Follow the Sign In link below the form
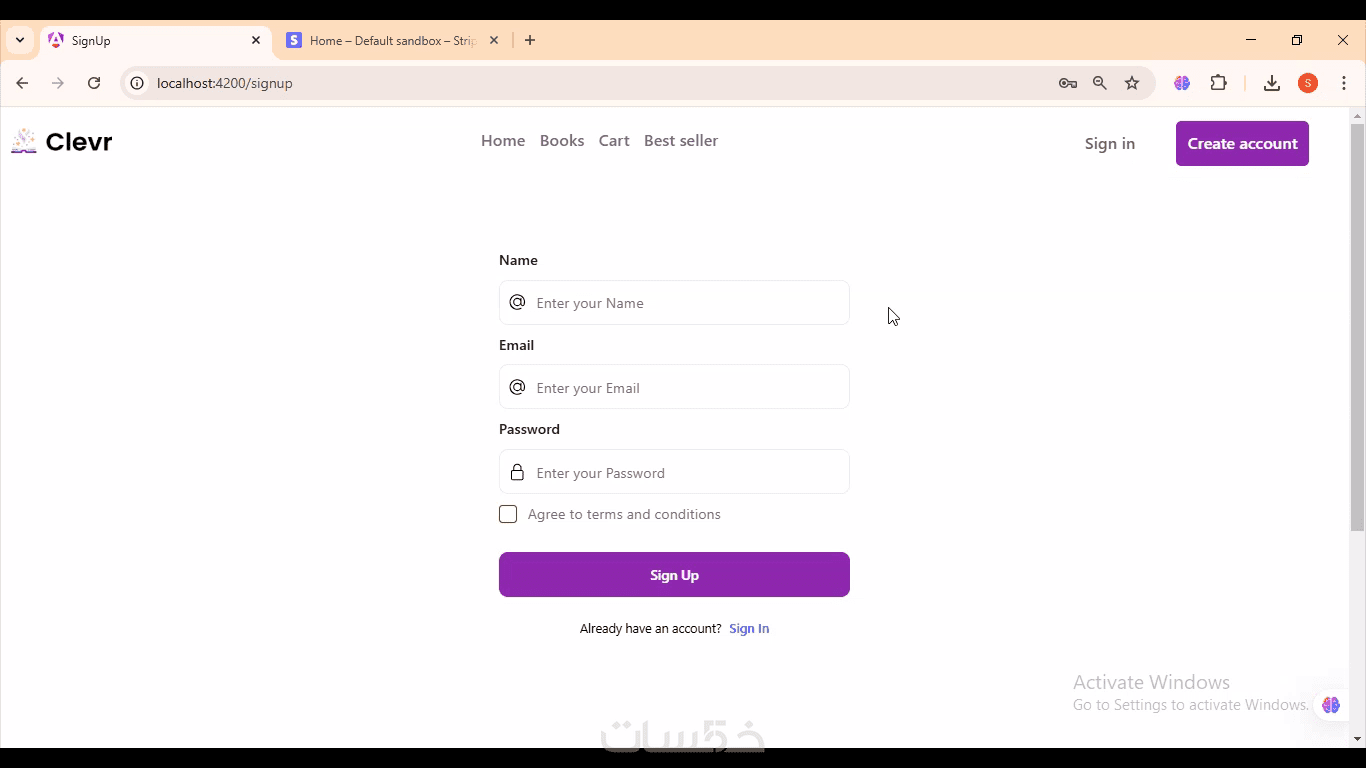This screenshot has width=1366, height=768. click(749, 629)
